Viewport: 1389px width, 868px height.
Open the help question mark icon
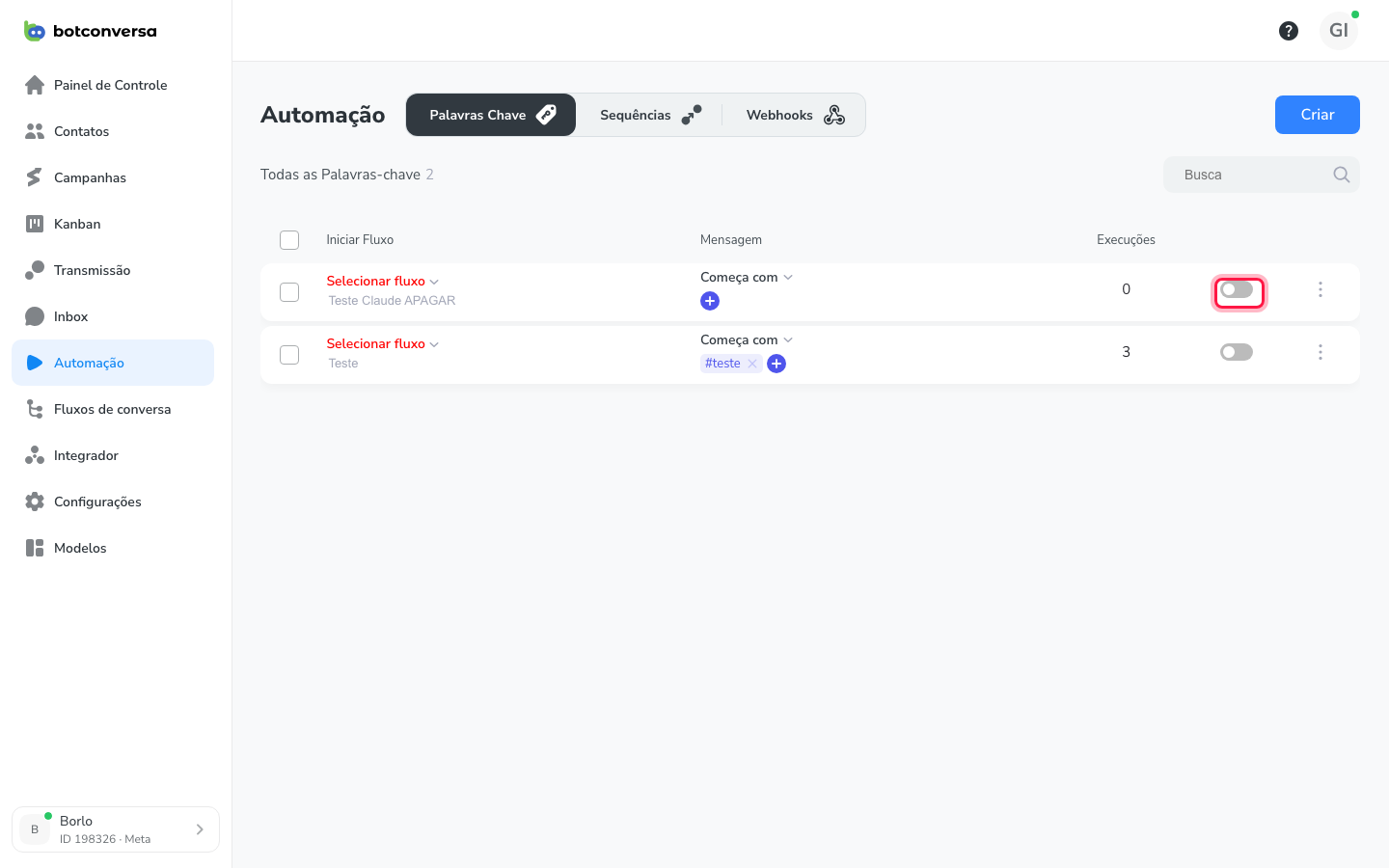(x=1288, y=31)
